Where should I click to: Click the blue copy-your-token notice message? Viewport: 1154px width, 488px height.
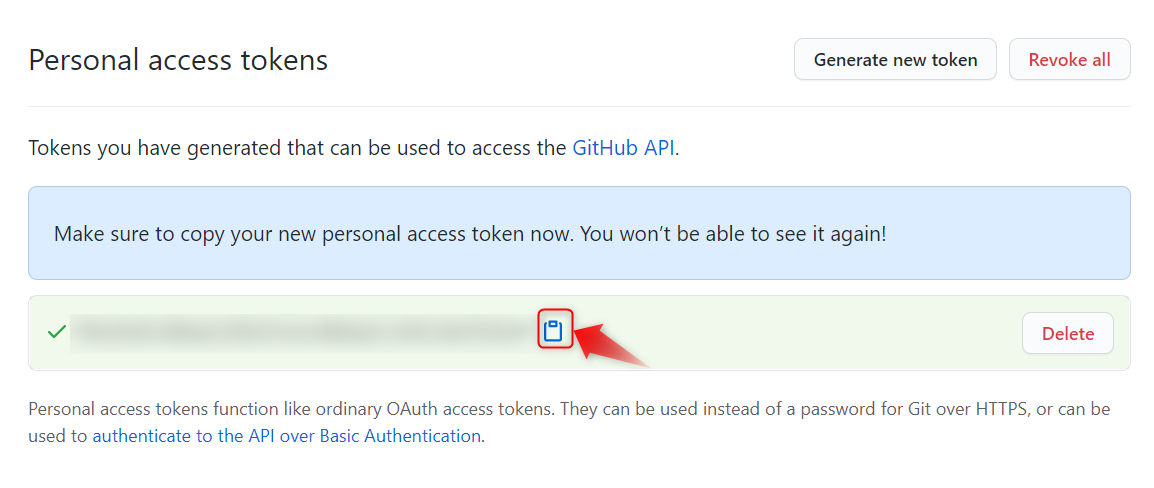click(579, 233)
